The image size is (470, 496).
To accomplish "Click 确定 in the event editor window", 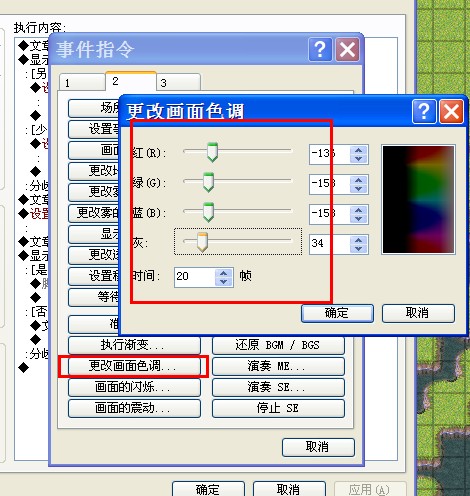I will (x=208, y=489).
